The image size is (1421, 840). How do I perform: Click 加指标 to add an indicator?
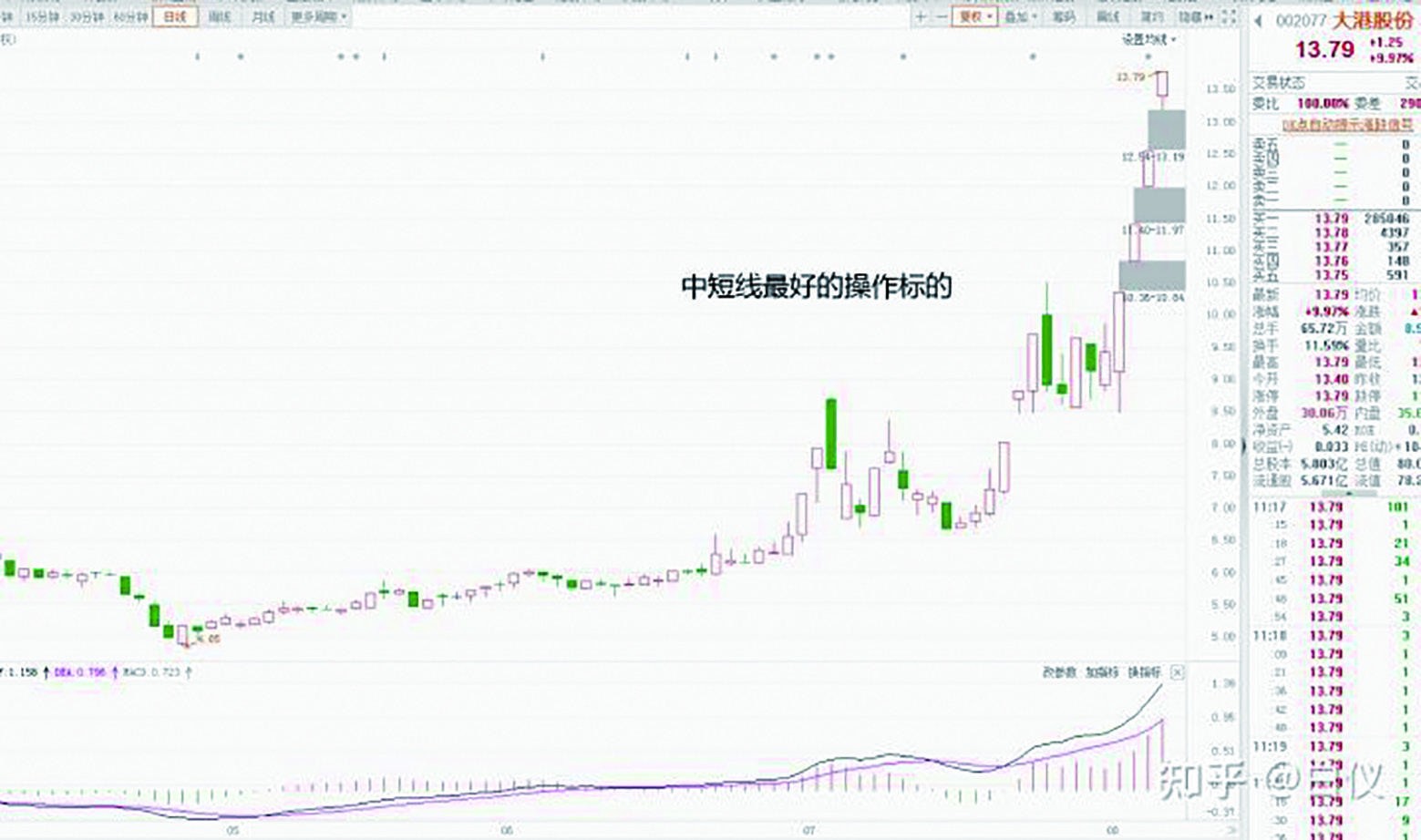1102,671
